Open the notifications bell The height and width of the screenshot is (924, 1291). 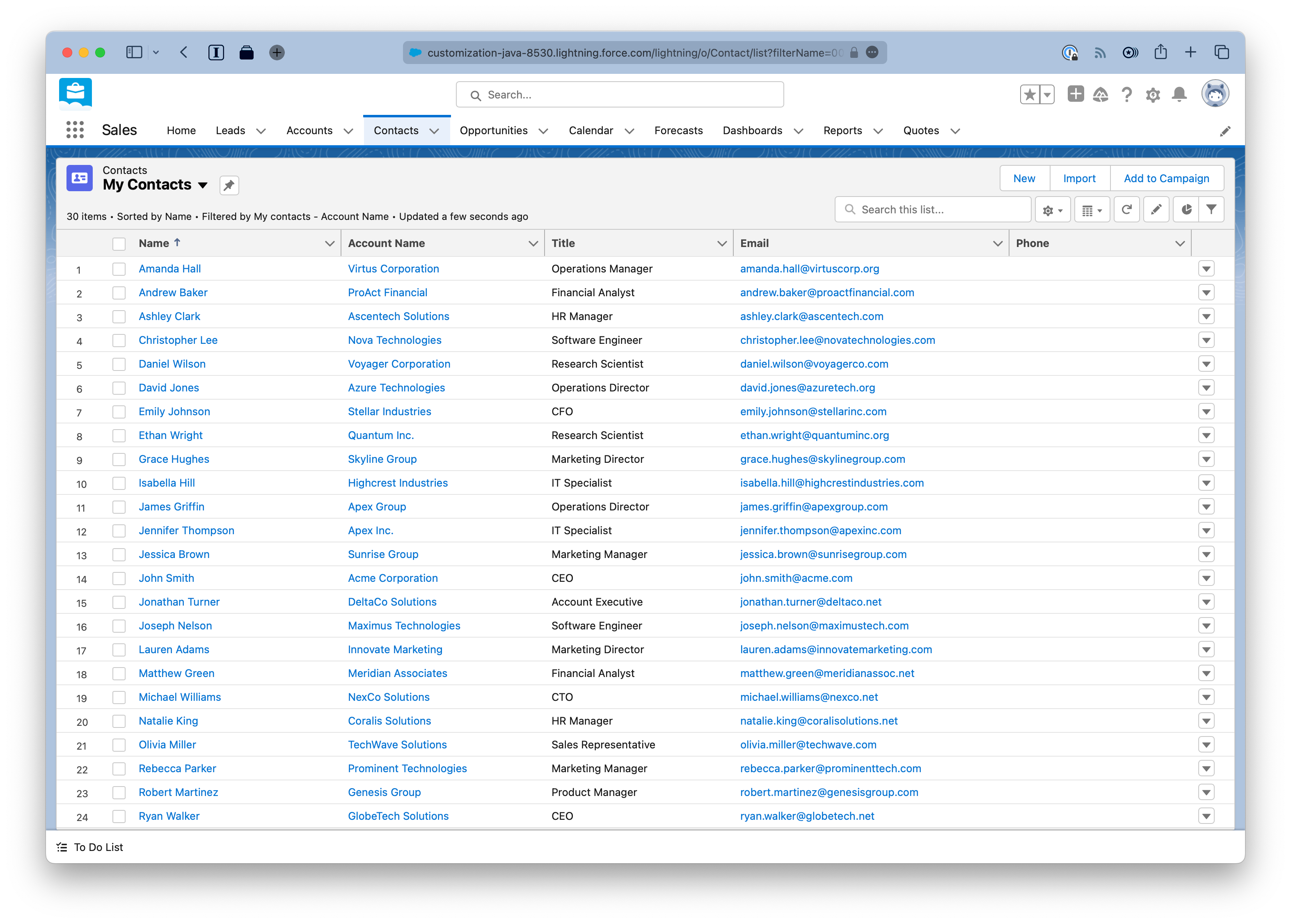(x=1179, y=94)
